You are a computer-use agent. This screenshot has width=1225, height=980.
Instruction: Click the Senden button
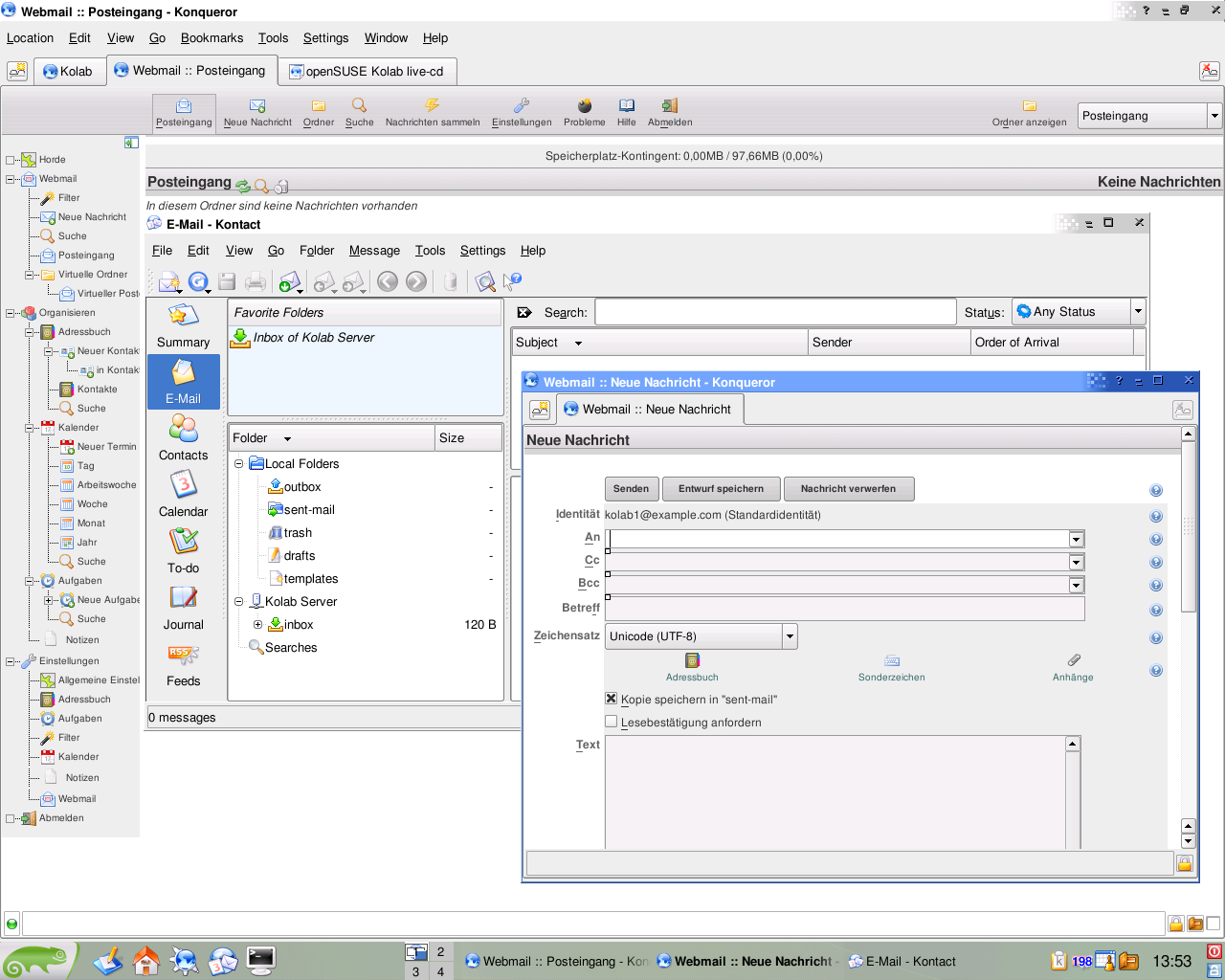pyautogui.click(x=631, y=488)
